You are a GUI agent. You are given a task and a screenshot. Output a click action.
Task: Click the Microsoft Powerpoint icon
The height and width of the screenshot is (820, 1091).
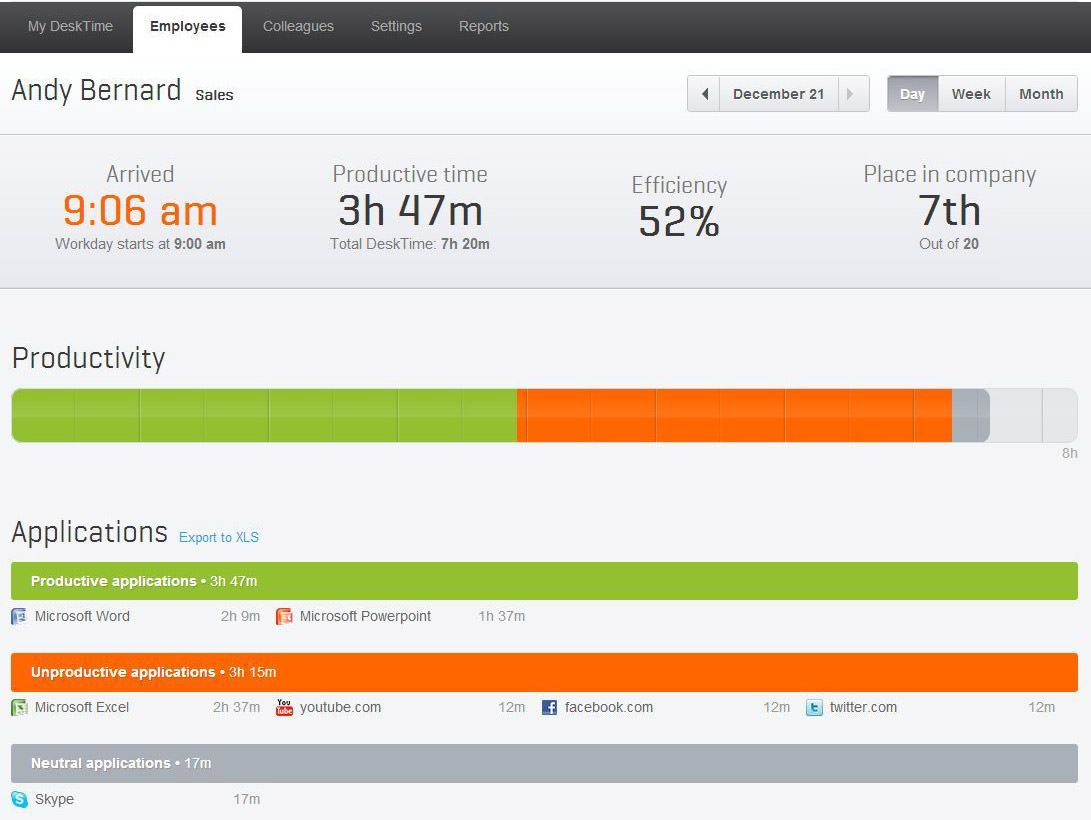pos(284,616)
